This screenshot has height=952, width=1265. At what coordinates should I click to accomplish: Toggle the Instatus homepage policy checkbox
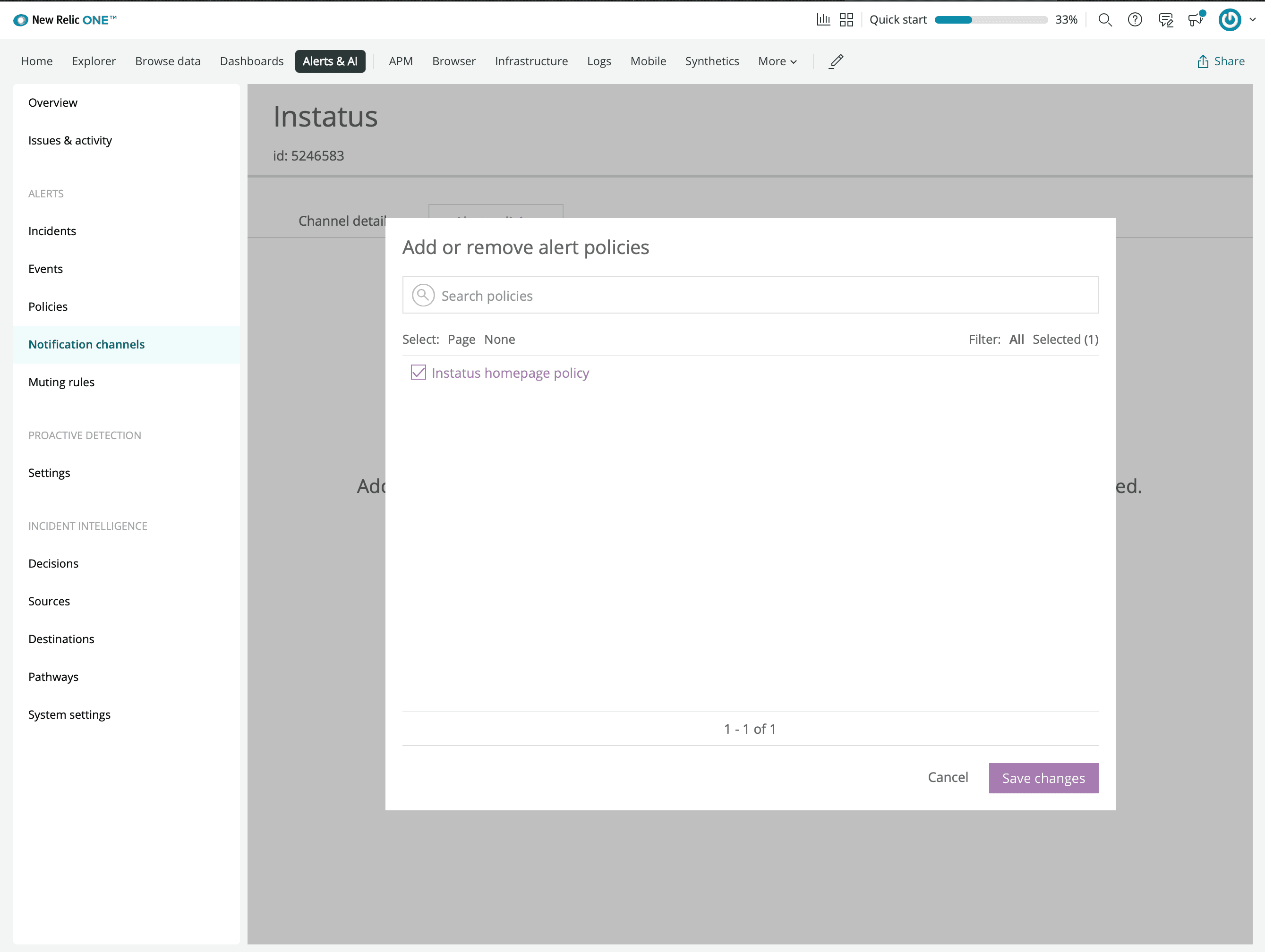point(418,372)
